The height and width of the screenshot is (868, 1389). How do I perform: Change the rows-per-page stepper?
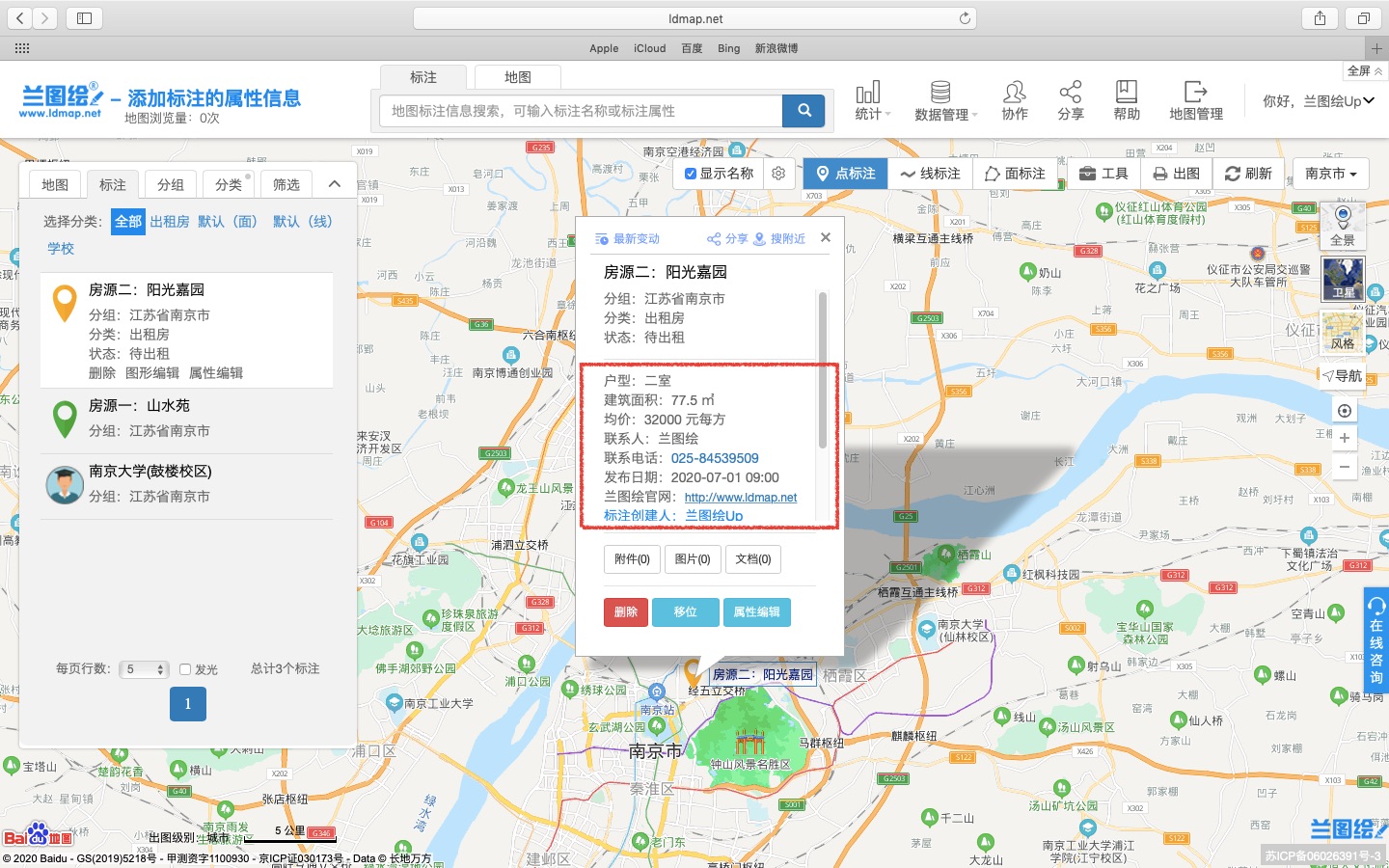click(x=145, y=669)
